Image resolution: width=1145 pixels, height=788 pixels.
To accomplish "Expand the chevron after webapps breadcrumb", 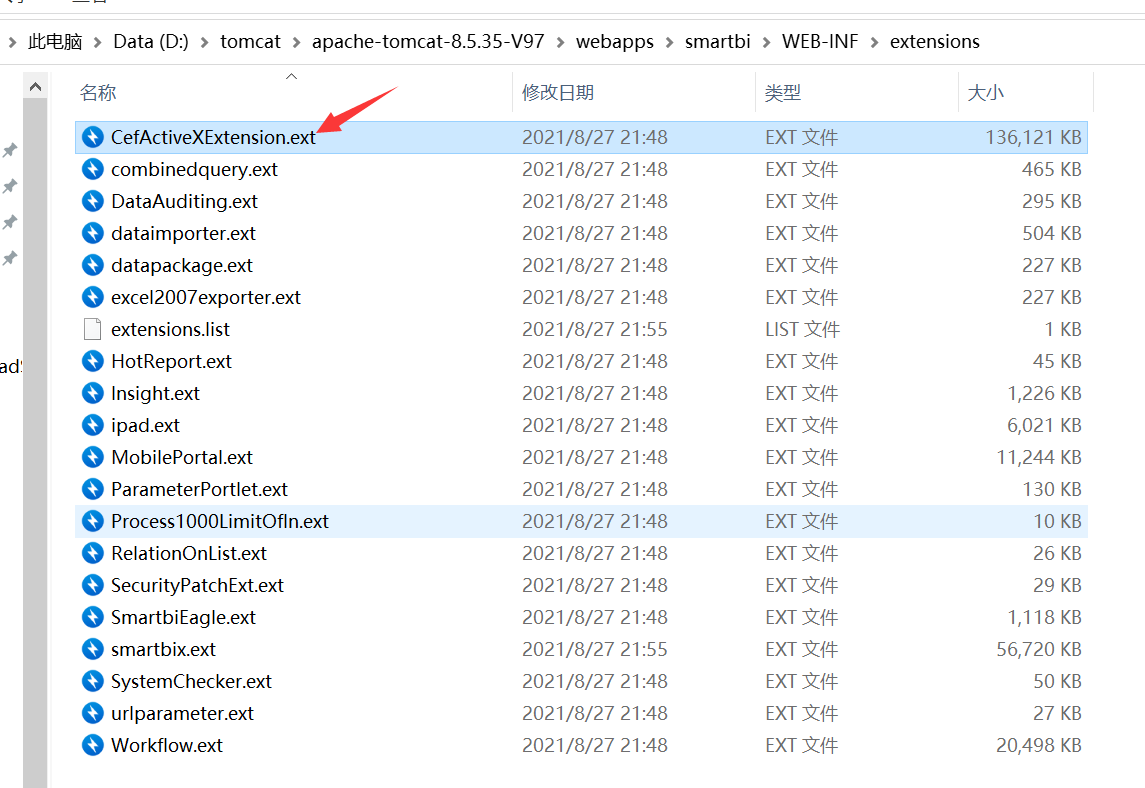I will 669,42.
